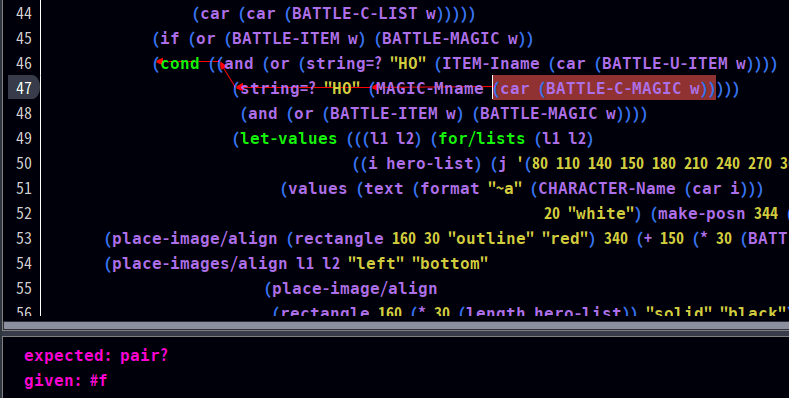Click the green 'for/lists' keyword
The width and height of the screenshot is (789, 398).
click(482, 138)
